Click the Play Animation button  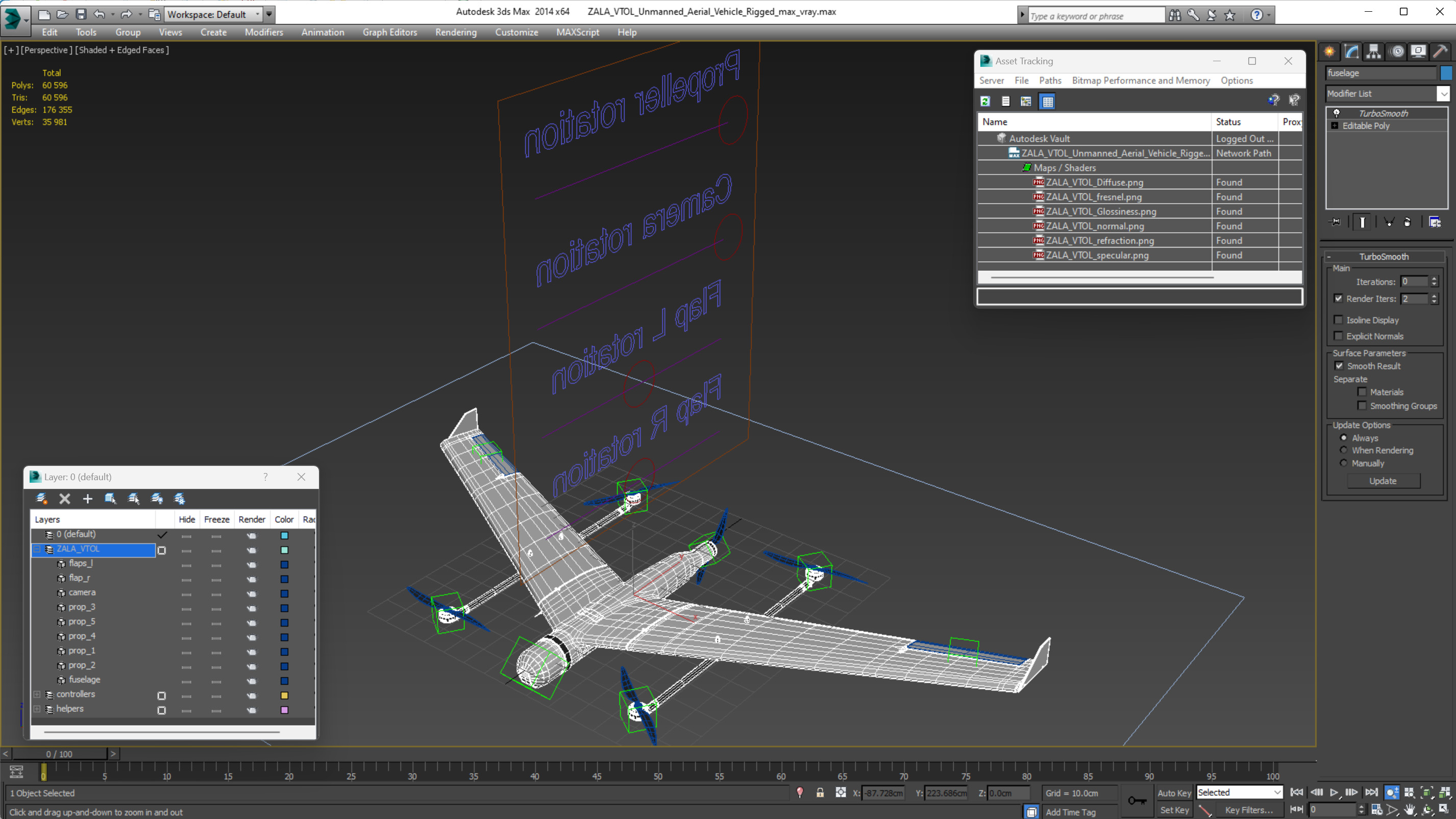click(x=1334, y=792)
